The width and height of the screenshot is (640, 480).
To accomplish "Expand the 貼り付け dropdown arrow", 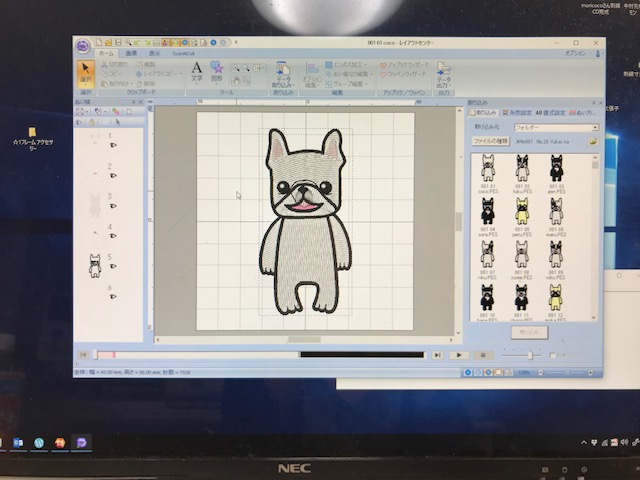I will 133,84.
